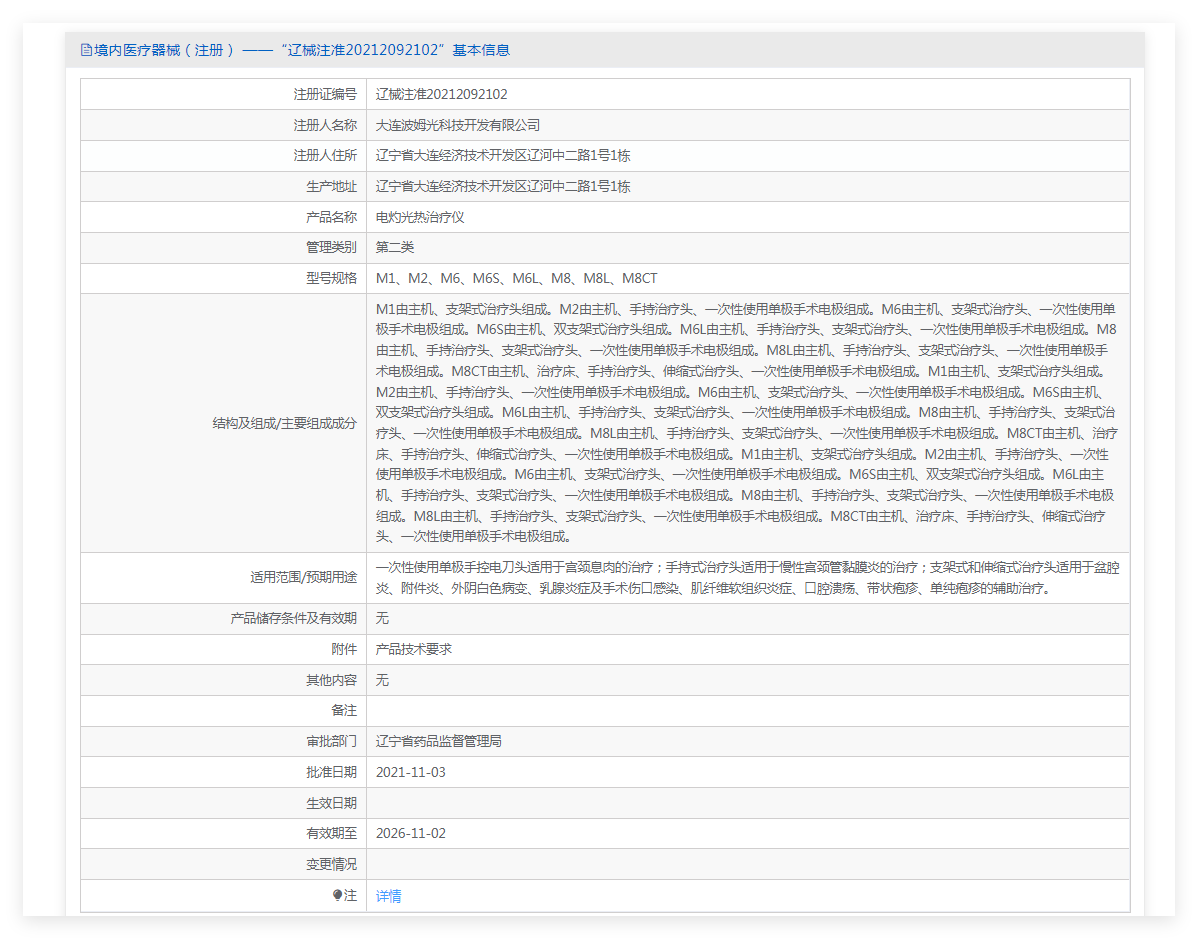Click the 产品名称 label

(x=331, y=217)
